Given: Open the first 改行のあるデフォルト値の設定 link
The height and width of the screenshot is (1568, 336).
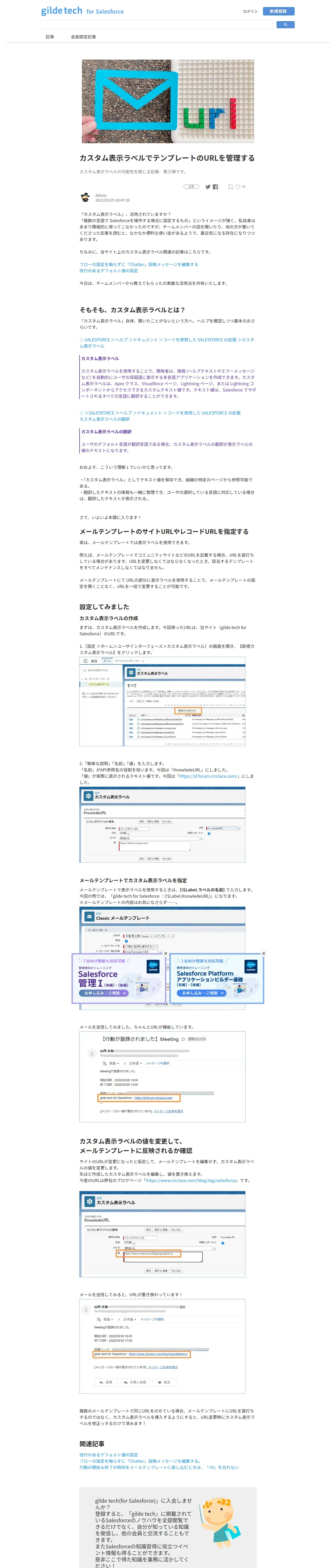Looking at the screenshot, I should 109,271.
